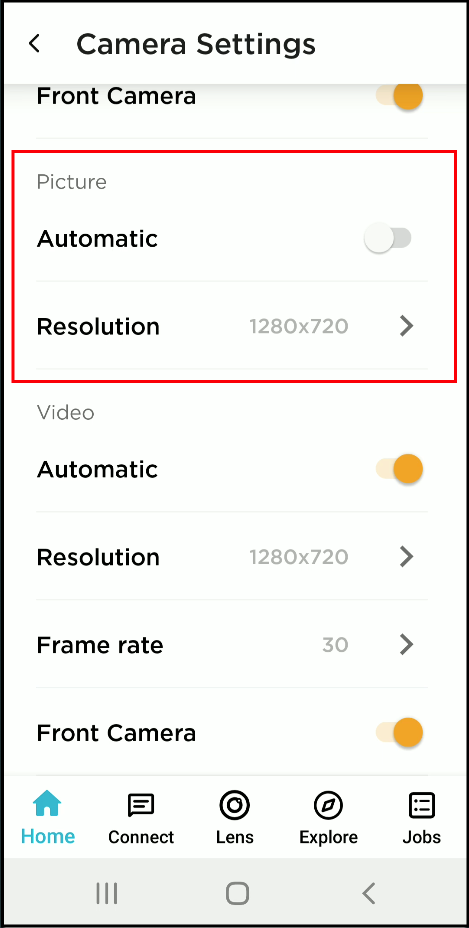Open the Jobs list icon
This screenshot has height=928, width=469.
pos(422,805)
